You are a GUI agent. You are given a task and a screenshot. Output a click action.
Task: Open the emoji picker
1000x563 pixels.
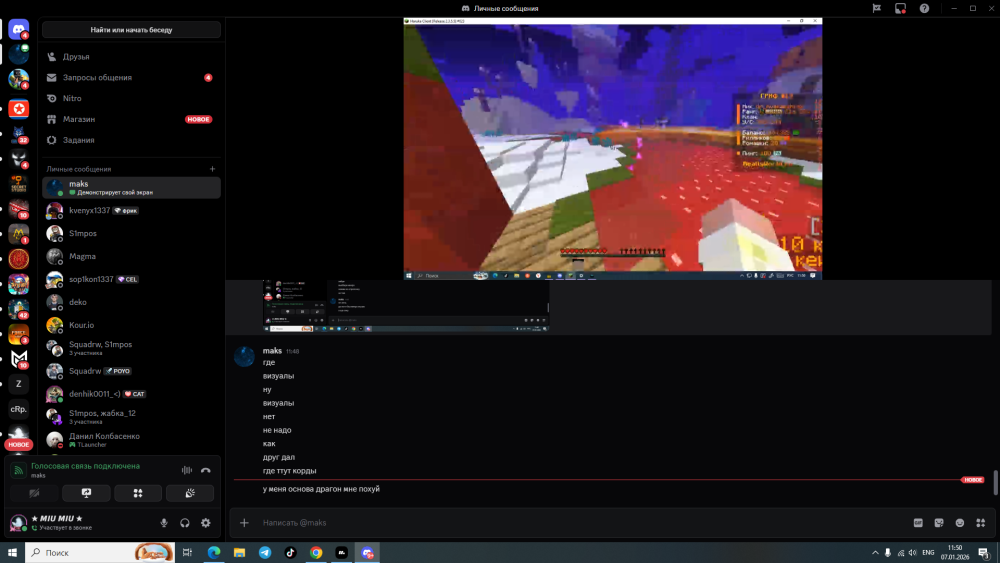[960, 523]
